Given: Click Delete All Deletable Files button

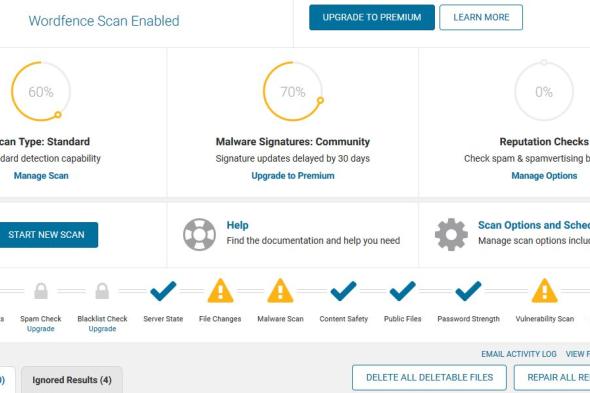Looking at the screenshot, I should (x=429, y=378).
